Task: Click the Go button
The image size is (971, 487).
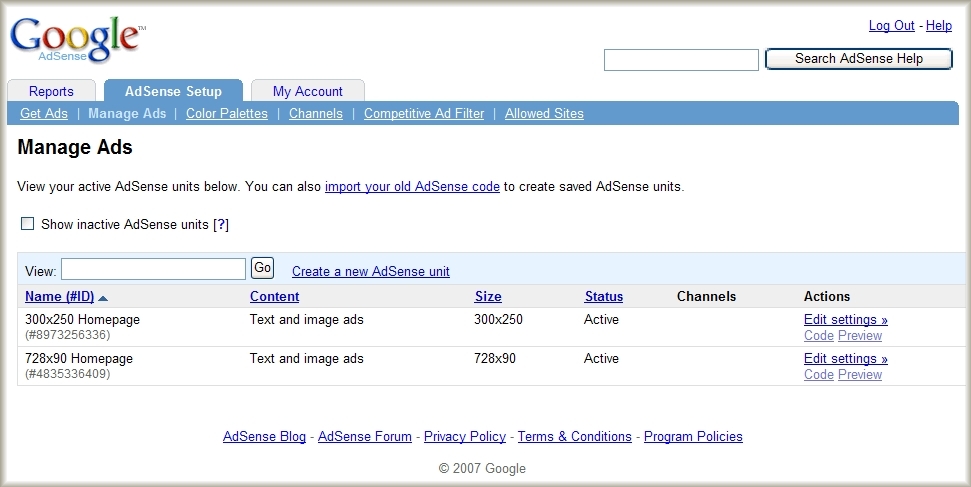Action: coord(263,268)
